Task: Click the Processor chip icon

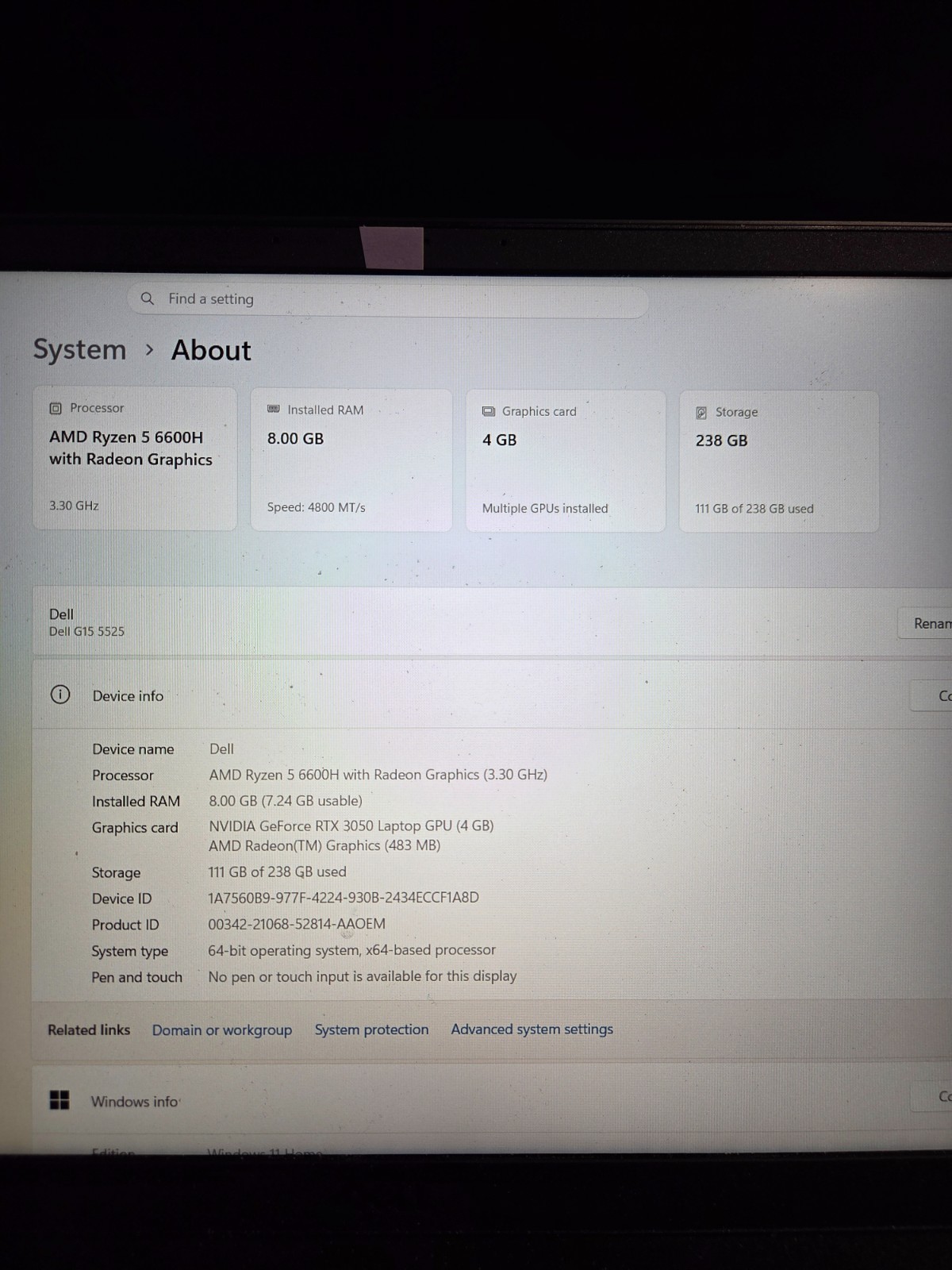Action: (56, 408)
